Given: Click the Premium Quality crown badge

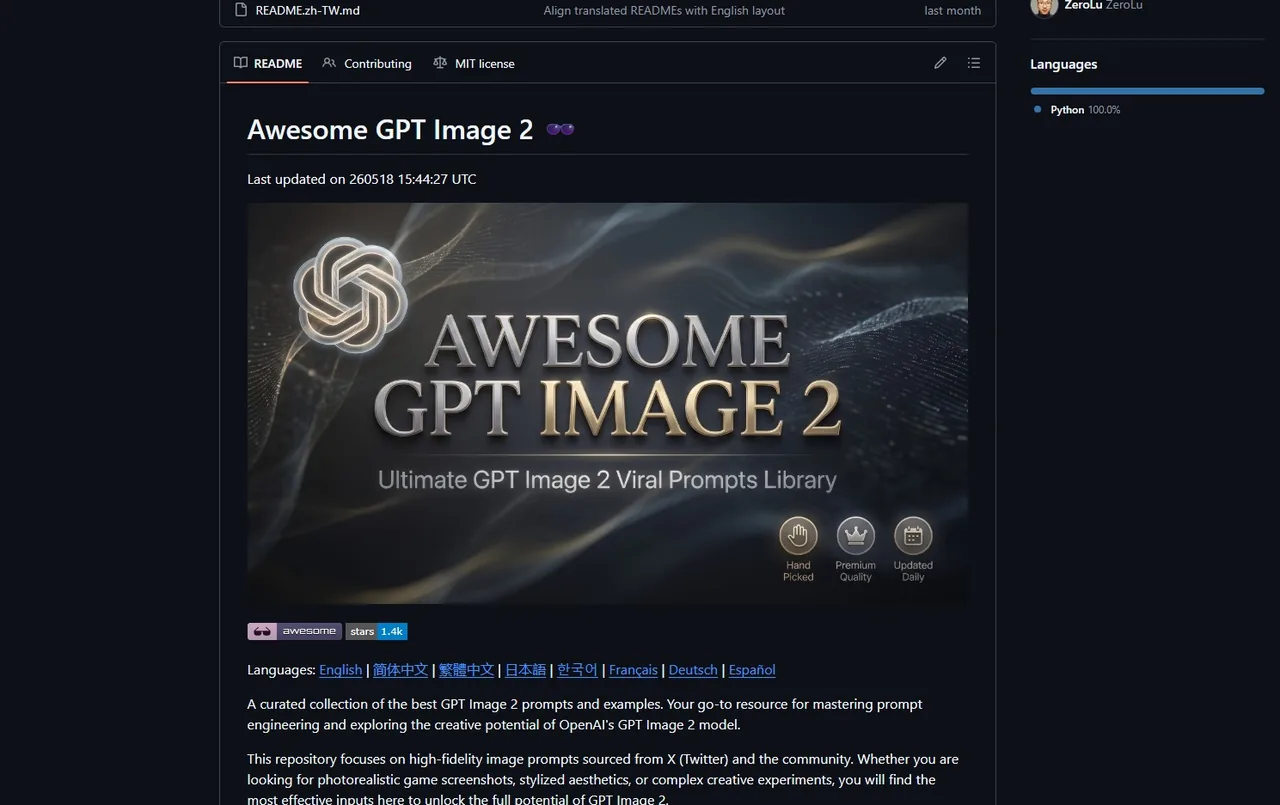Looking at the screenshot, I should pyautogui.click(x=856, y=549).
